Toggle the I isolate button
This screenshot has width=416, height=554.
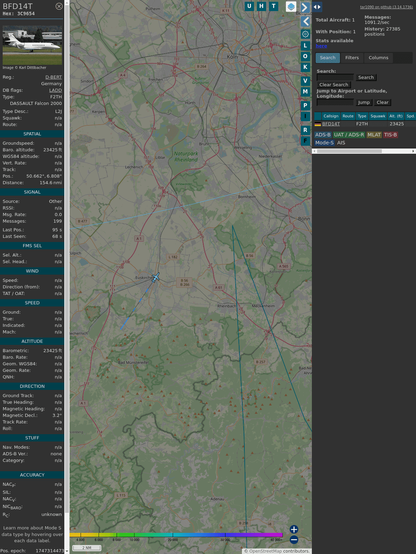305,116
